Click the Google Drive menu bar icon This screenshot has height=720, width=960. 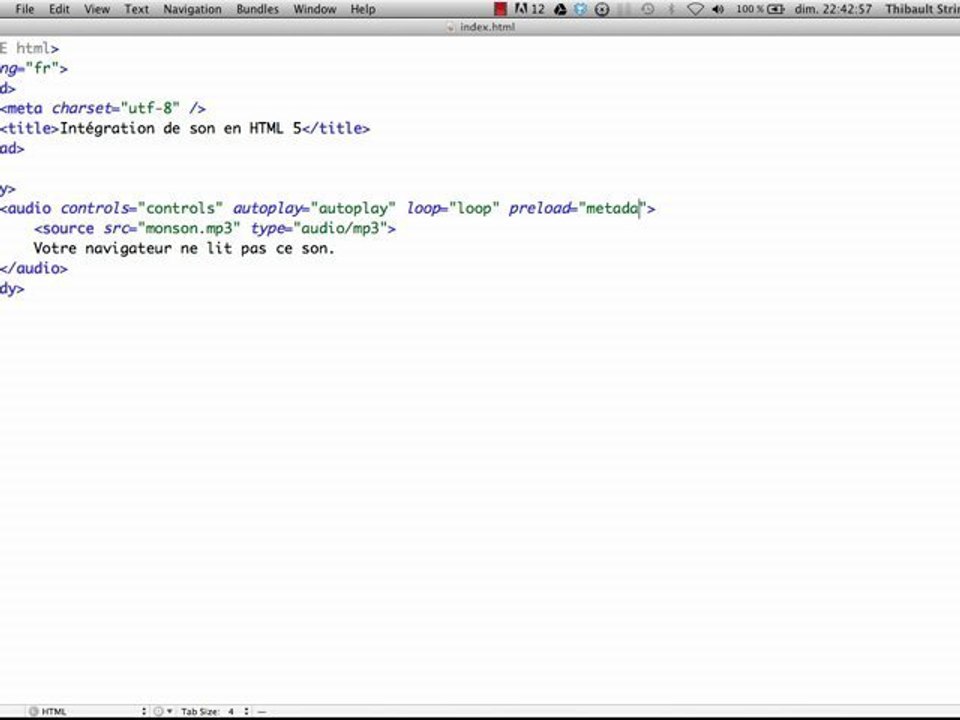pos(560,9)
